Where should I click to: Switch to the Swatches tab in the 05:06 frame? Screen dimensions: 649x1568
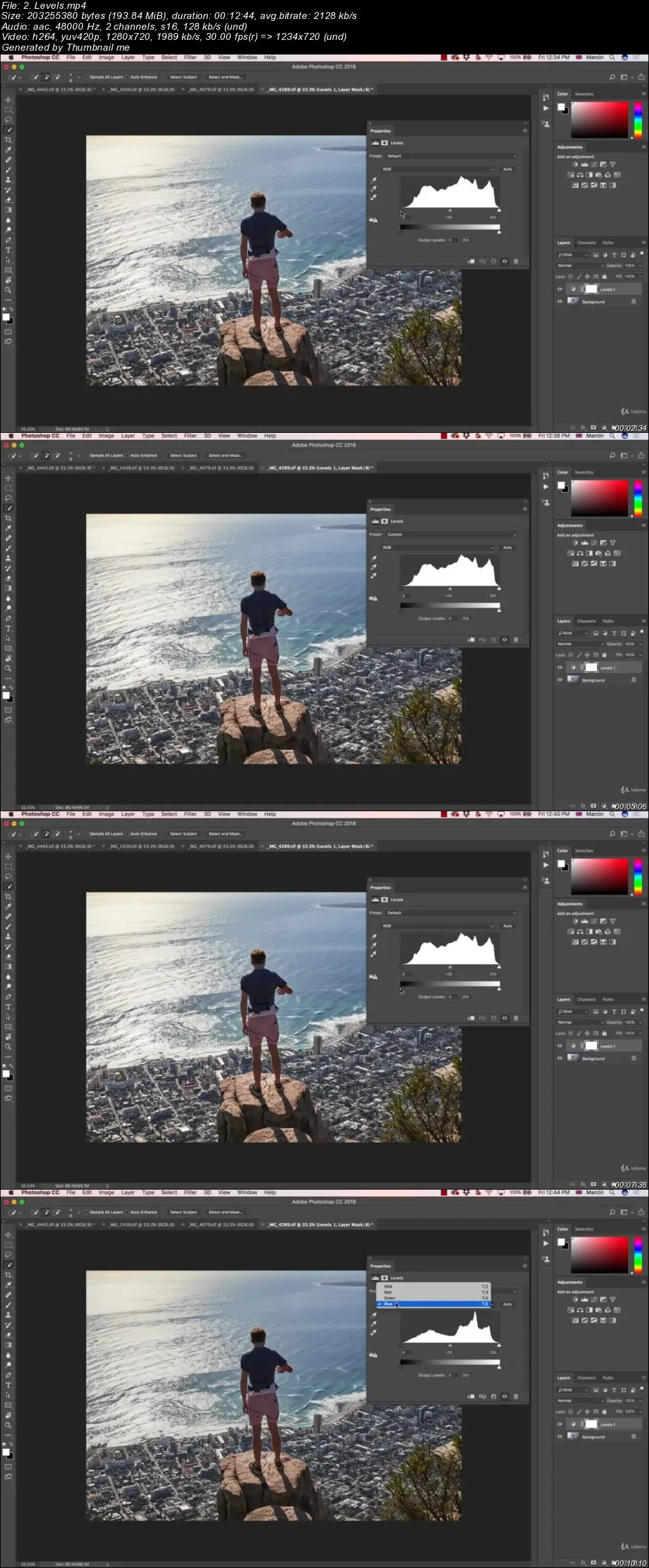tap(584, 472)
